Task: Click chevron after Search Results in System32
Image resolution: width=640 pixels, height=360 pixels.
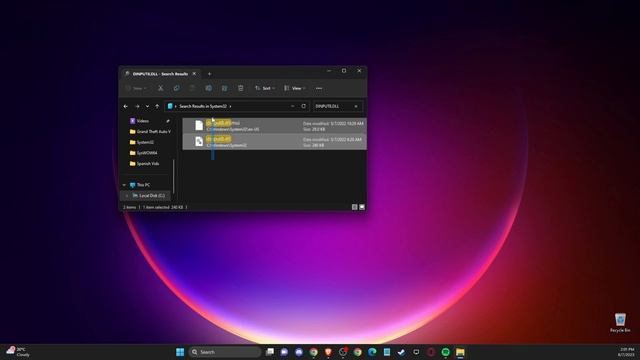Action: click(x=230, y=106)
